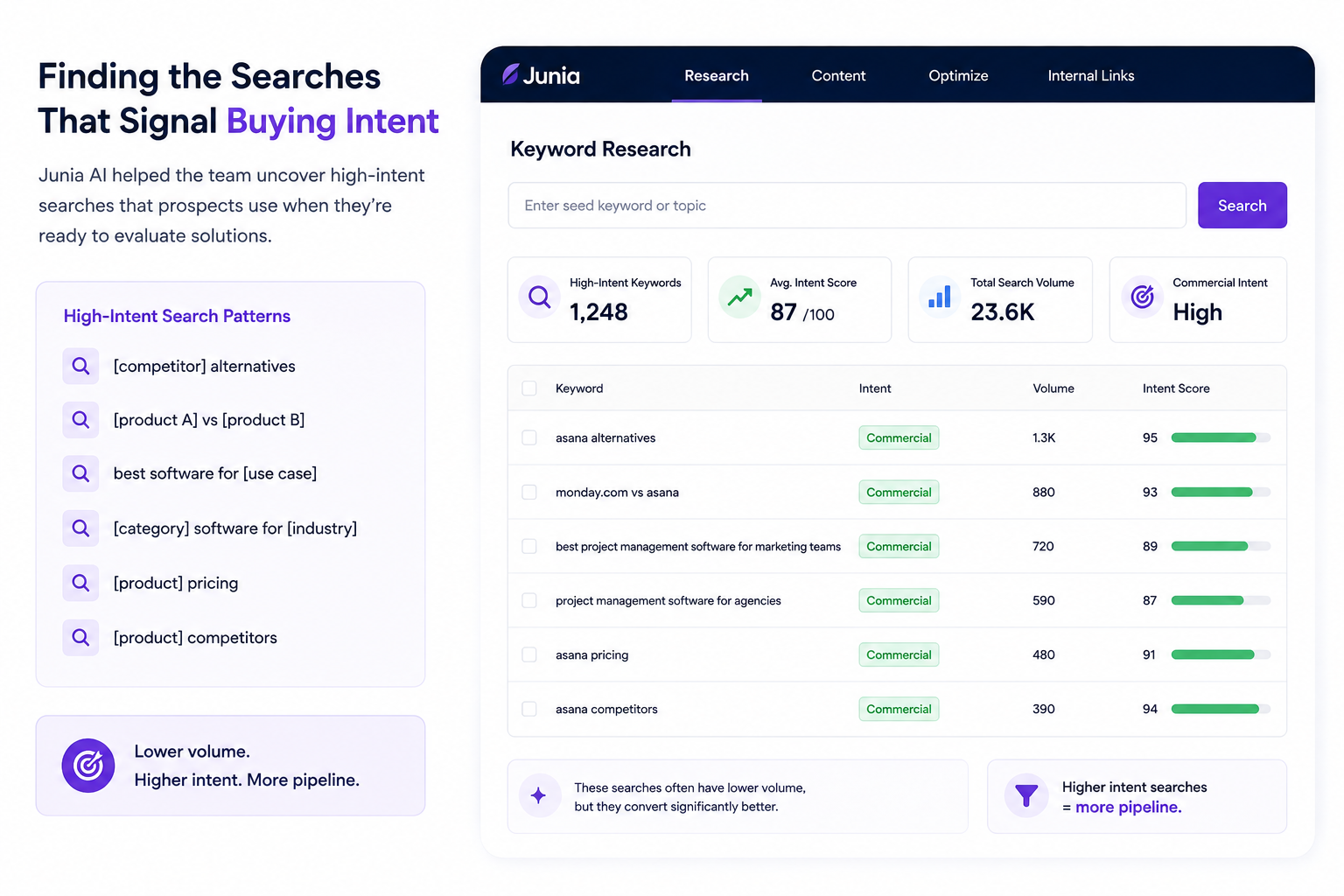
Task: Click the 'High-Intent Search Patterns' heading
Action: (177, 316)
